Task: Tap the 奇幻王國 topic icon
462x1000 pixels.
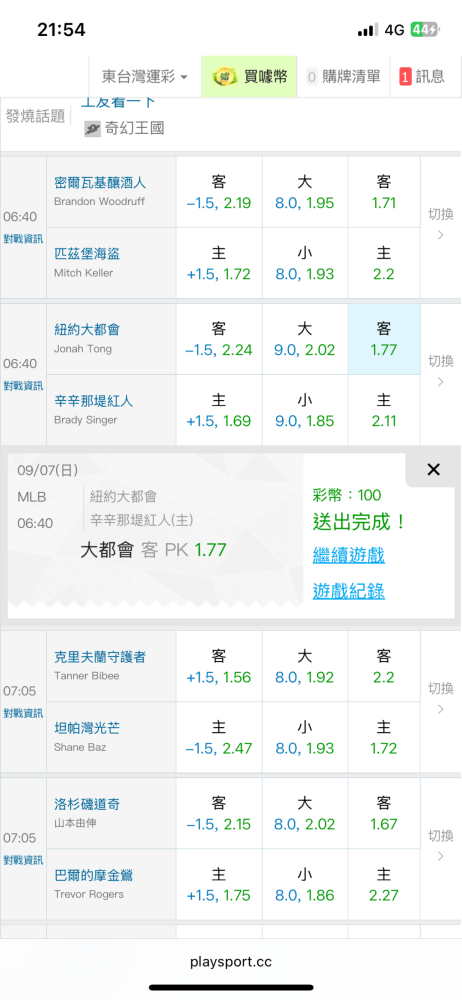Action: (93, 129)
